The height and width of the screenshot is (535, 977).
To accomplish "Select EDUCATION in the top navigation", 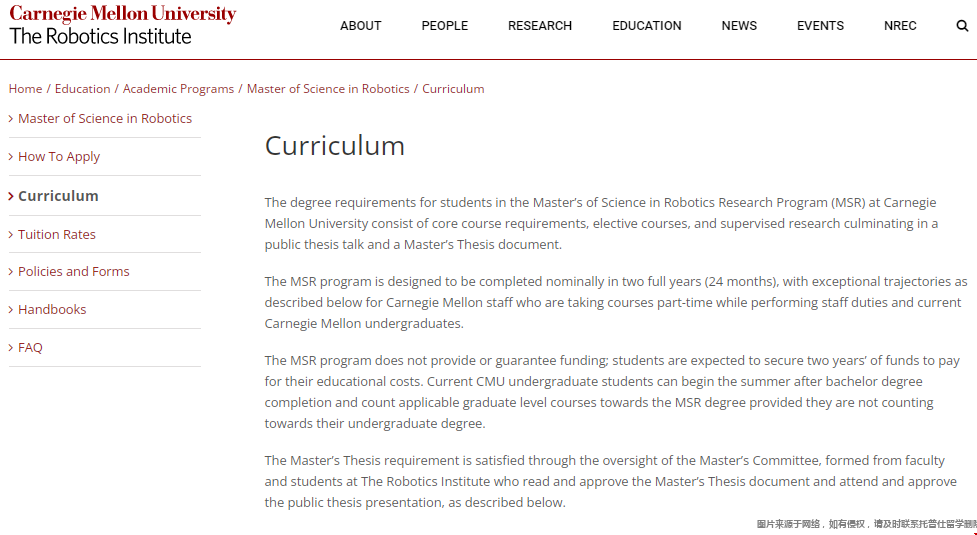I will coord(646,26).
